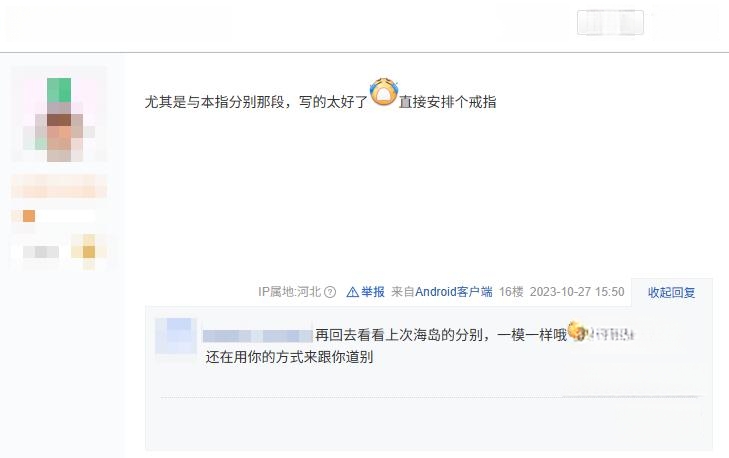Open the replier's small avatar
Viewport: 729px width, 458px height.
coord(176,336)
